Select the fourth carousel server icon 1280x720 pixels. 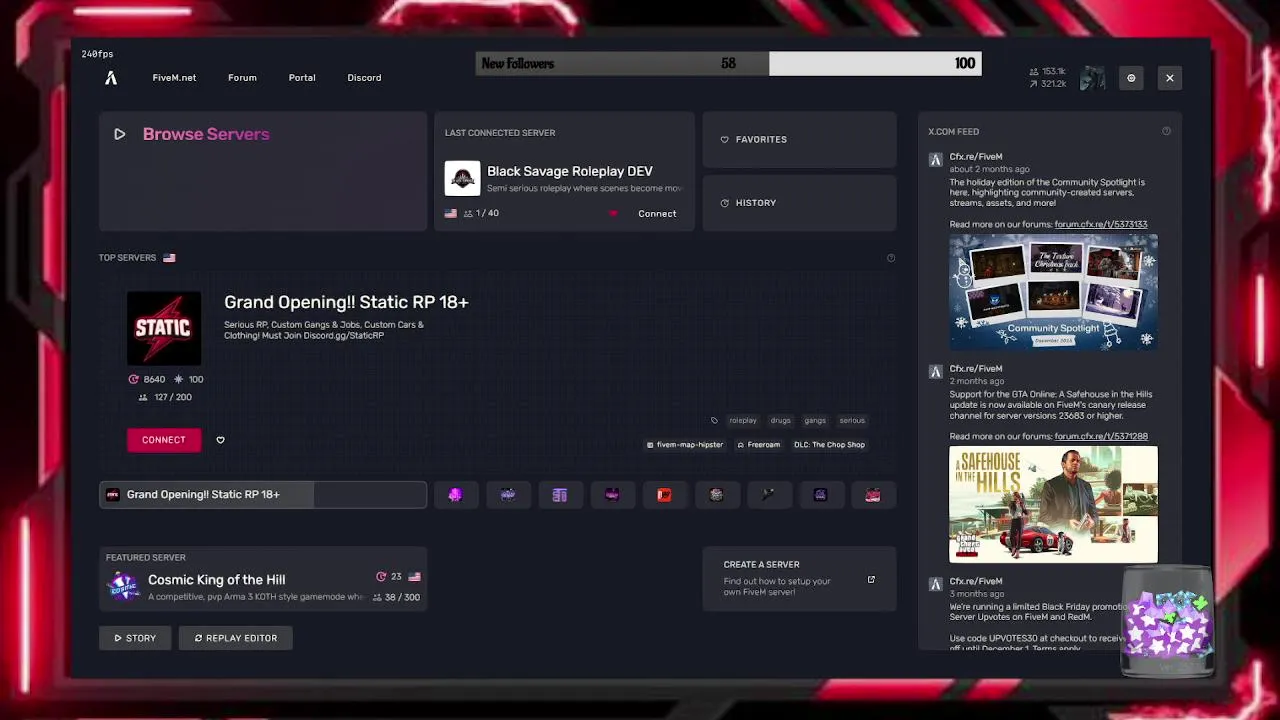(x=612, y=495)
